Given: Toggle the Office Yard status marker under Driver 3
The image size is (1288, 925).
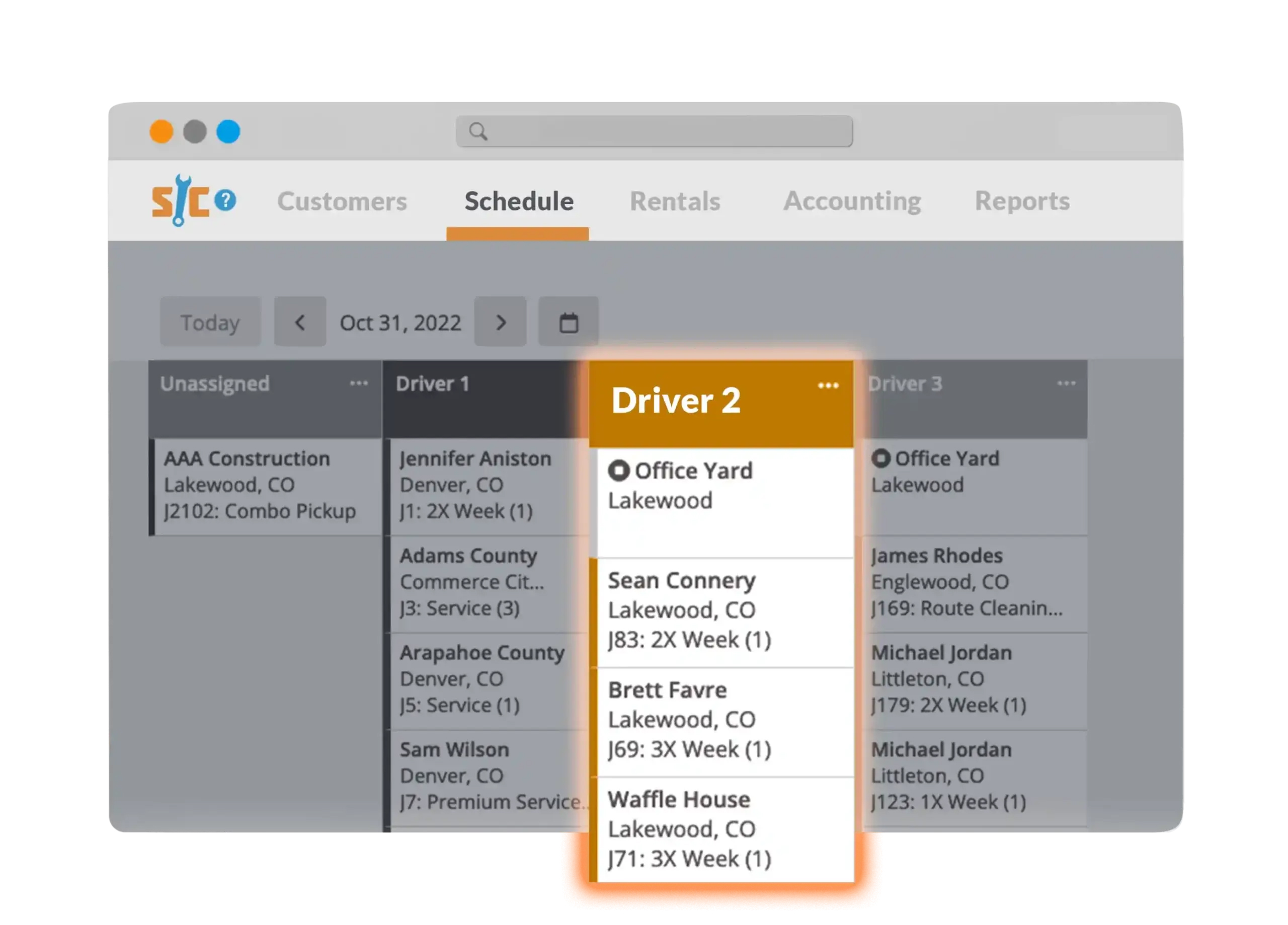Looking at the screenshot, I should [881, 458].
